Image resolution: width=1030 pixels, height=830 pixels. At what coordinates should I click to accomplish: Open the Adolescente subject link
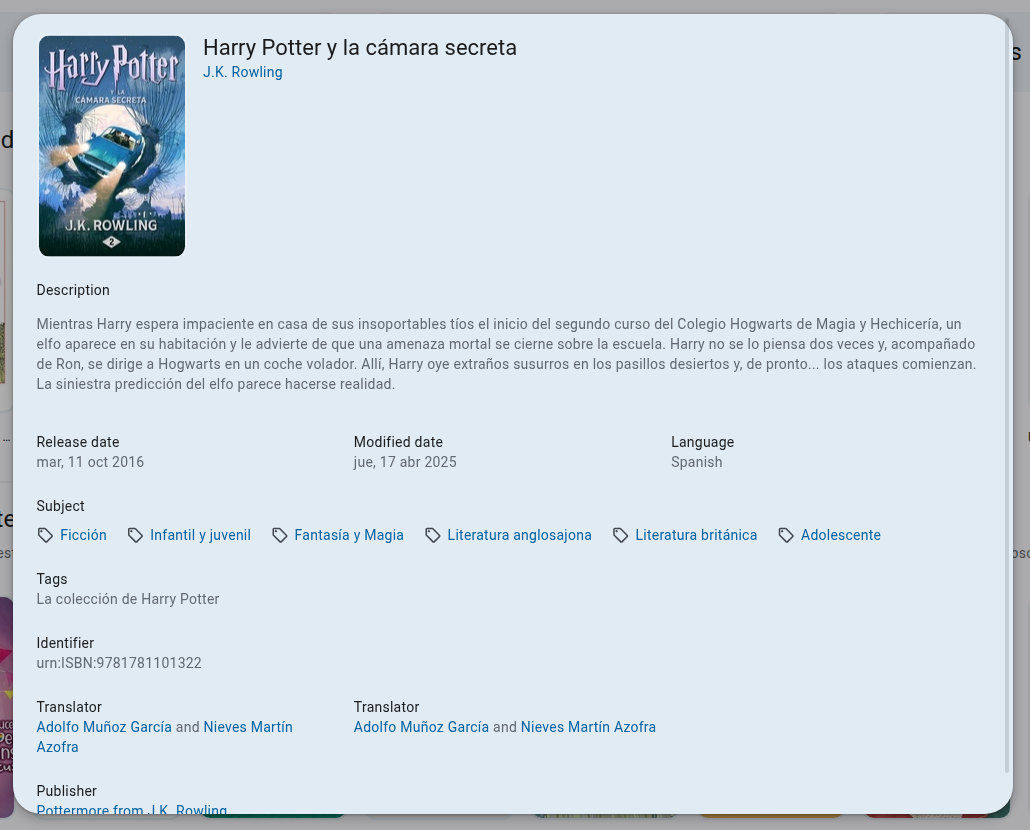click(x=840, y=535)
